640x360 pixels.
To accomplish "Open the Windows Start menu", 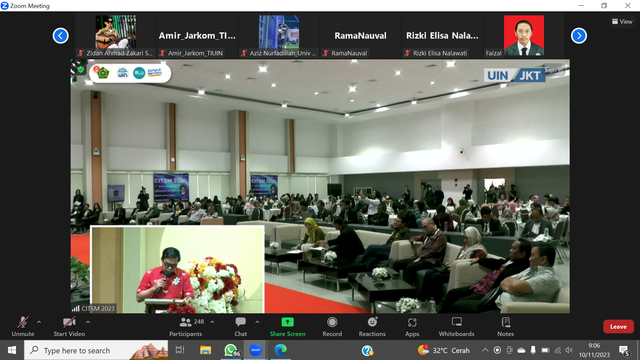I will click(12, 350).
